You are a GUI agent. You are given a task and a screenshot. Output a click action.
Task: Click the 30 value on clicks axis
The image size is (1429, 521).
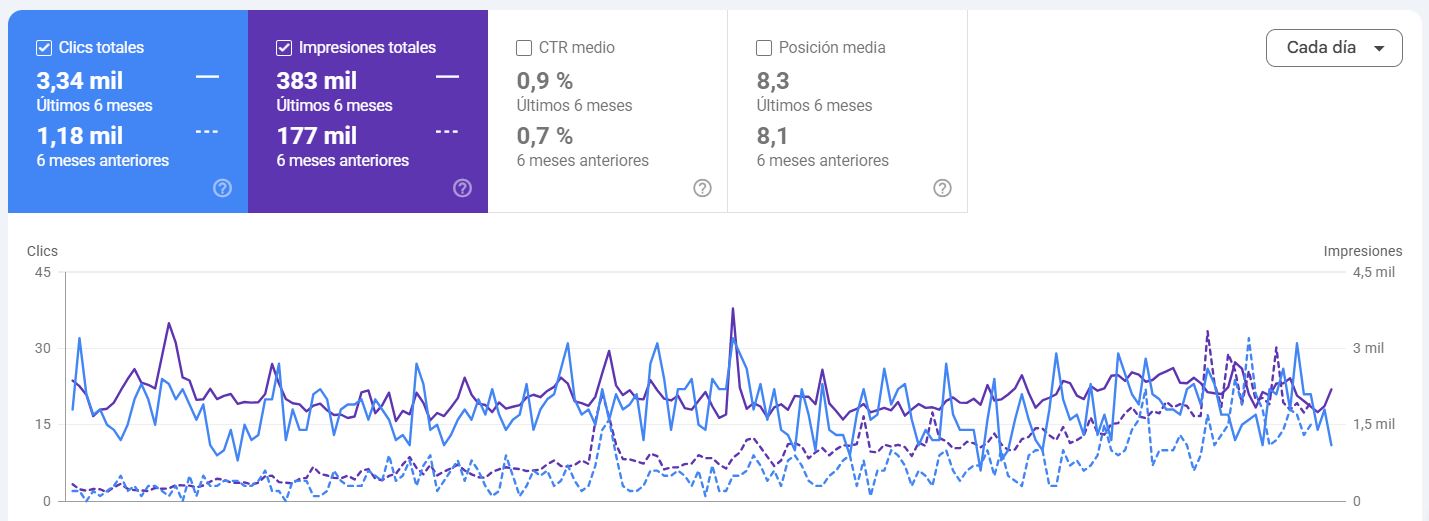pyautogui.click(x=43, y=348)
